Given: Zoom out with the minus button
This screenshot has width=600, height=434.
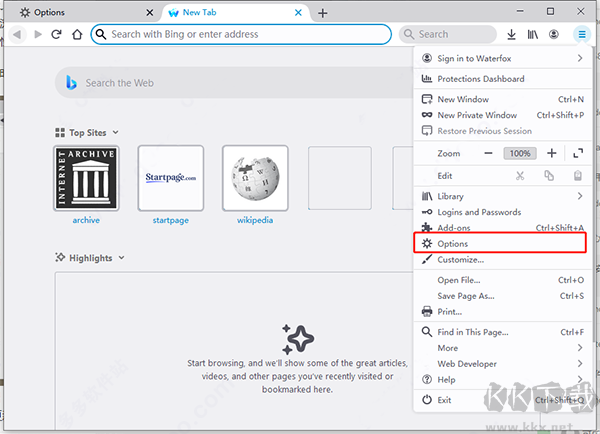Looking at the screenshot, I should click(488, 153).
